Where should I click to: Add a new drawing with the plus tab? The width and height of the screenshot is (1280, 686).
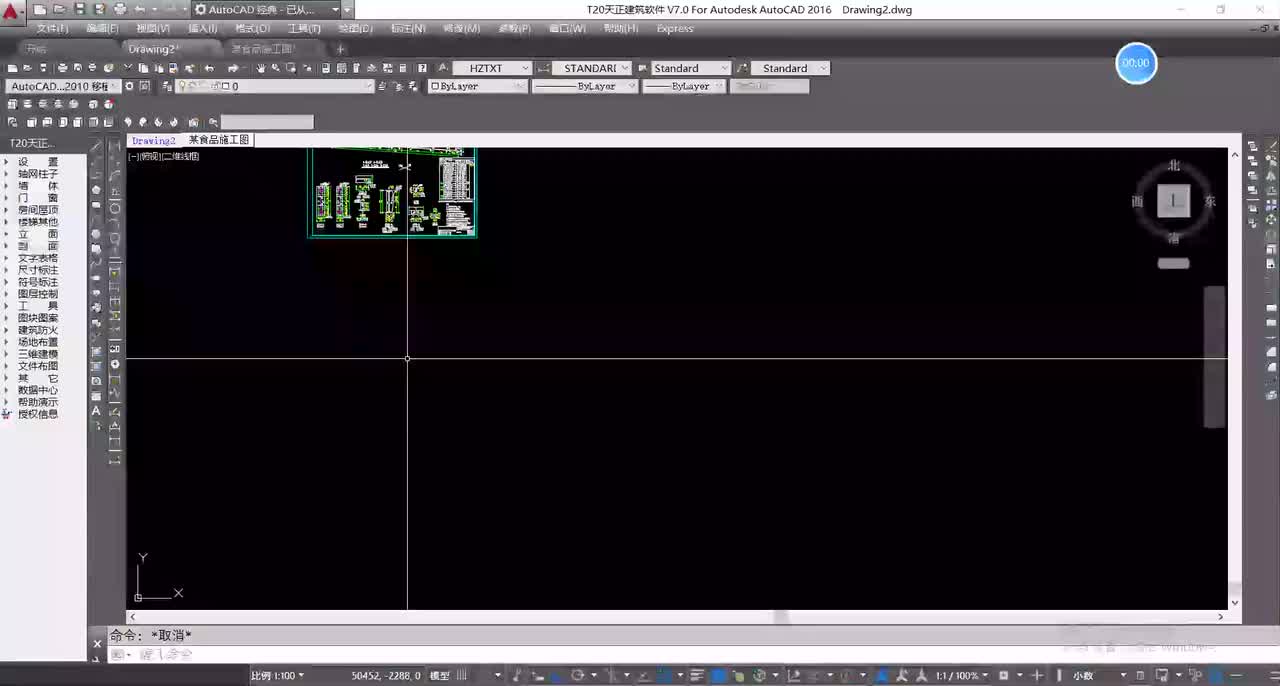pyautogui.click(x=340, y=48)
